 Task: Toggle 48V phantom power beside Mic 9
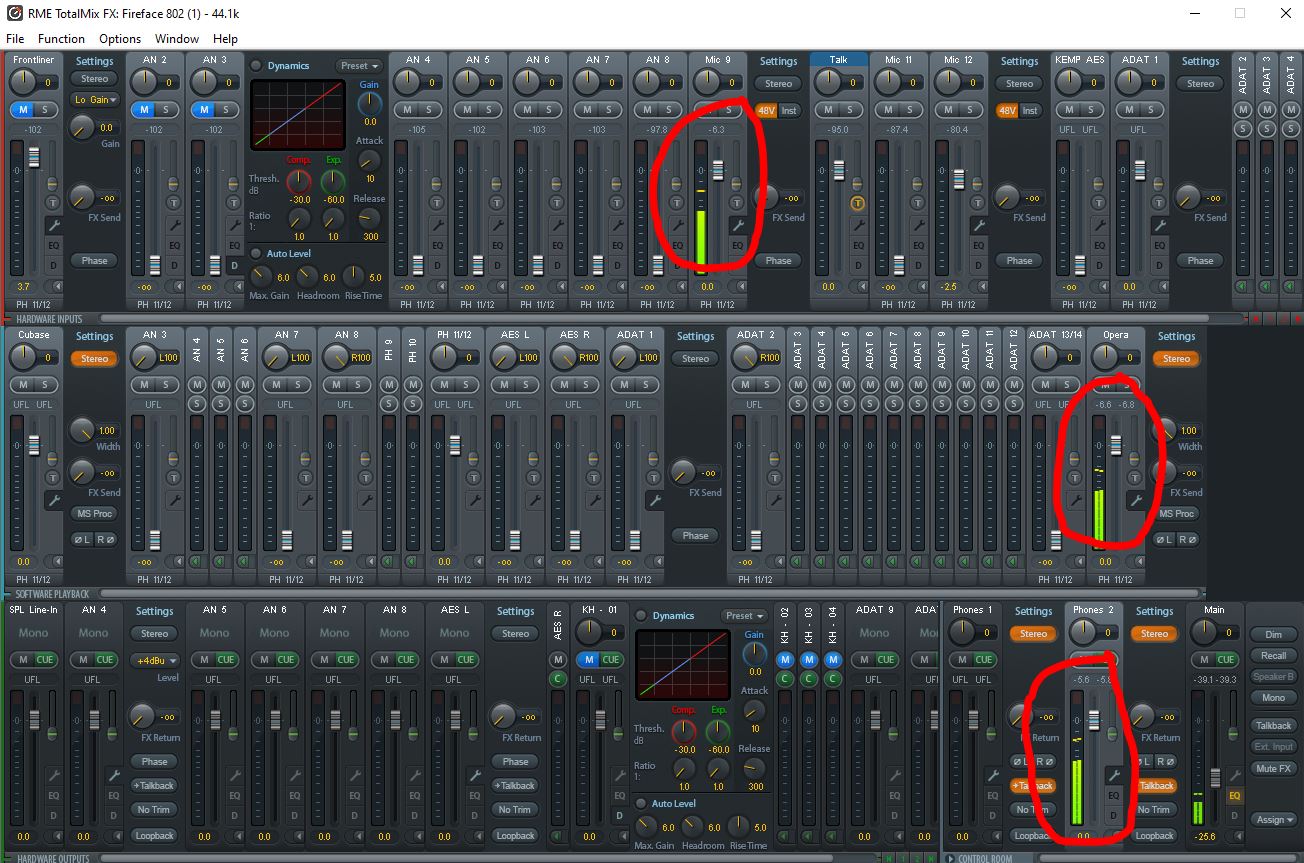(766, 110)
